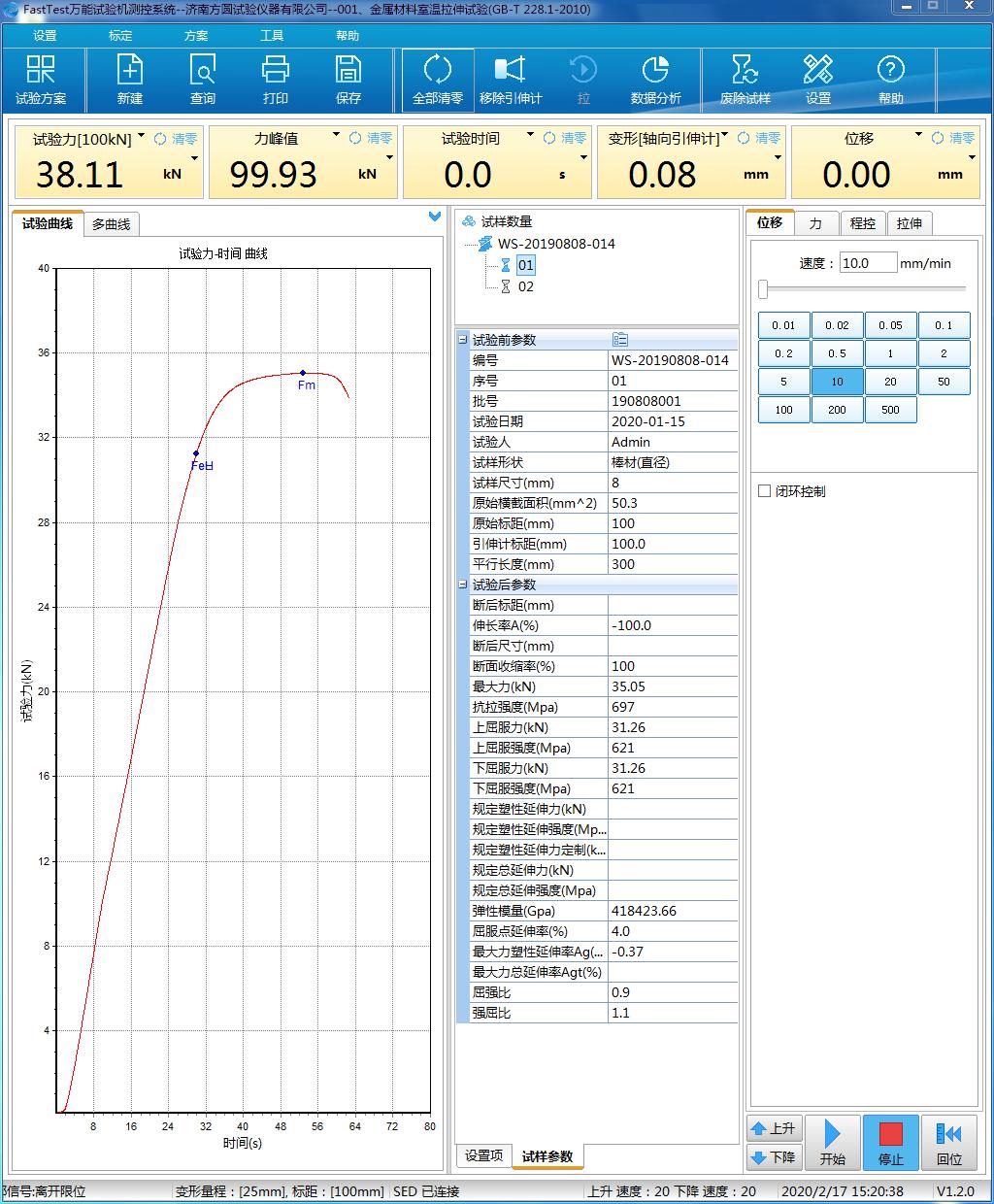Image resolution: width=994 pixels, height=1204 pixels.
Task: Open 试验时间 channel dropdown arrow
Action: [x=530, y=136]
